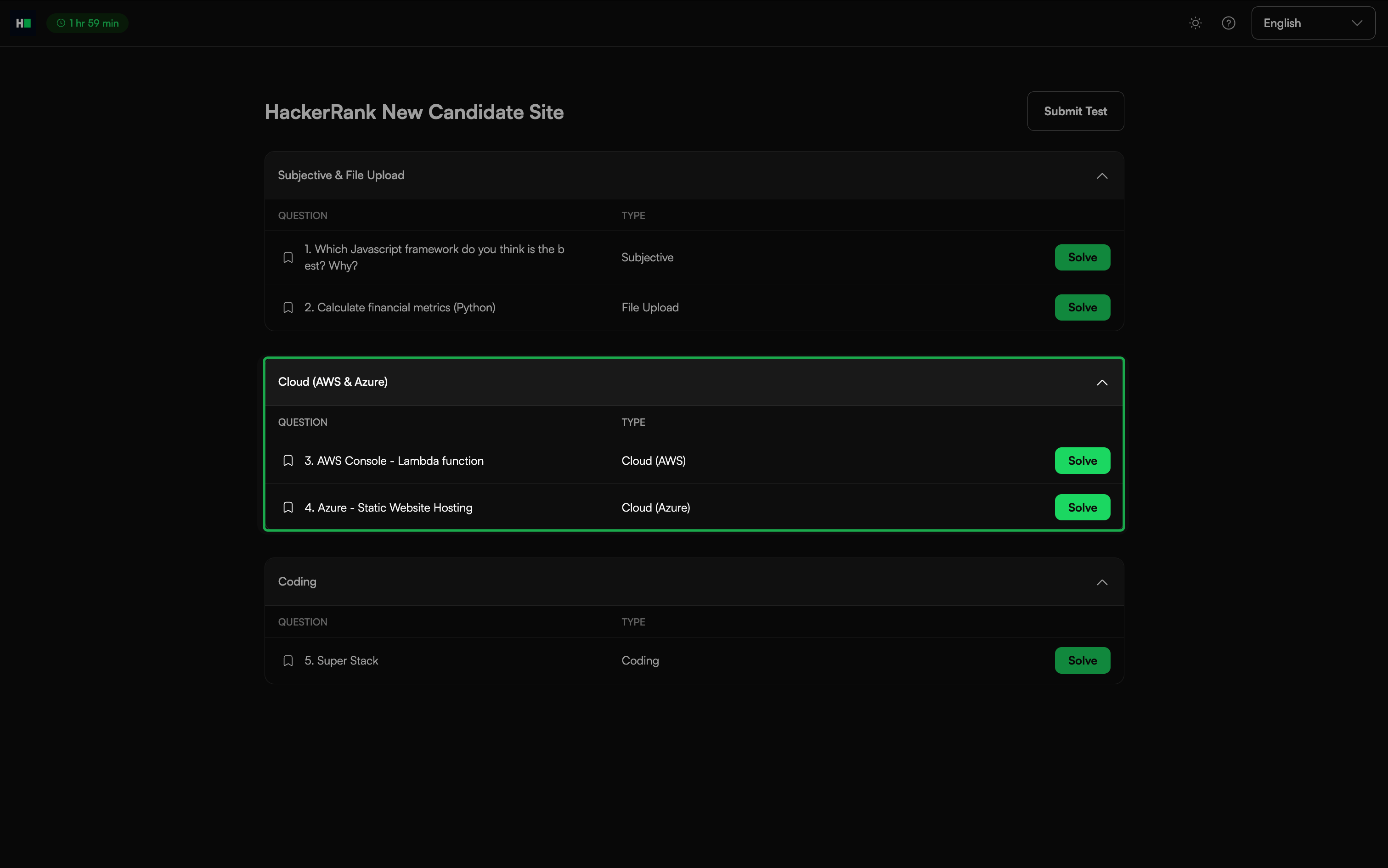Open the help question mark icon
Image resolution: width=1388 pixels, height=868 pixels.
[1228, 23]
